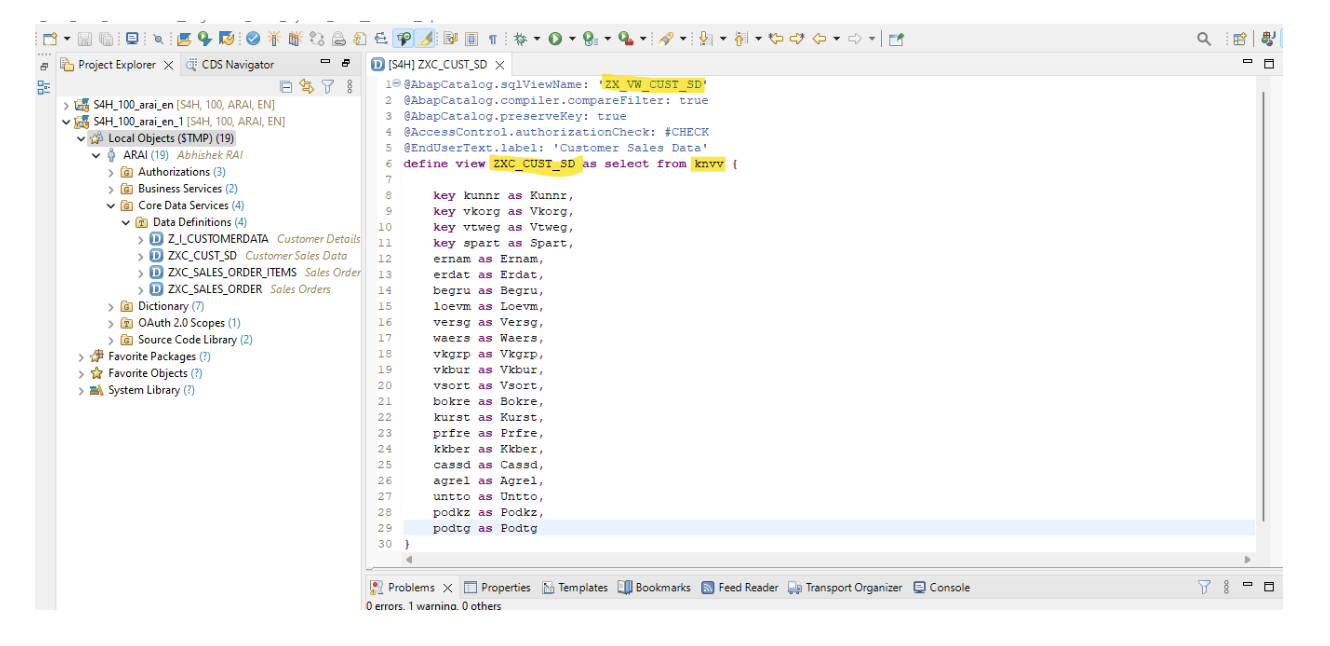Click the Activate ABAP object wand icon
Viewport: 1330px width, 646px height.
pos(273,39)
